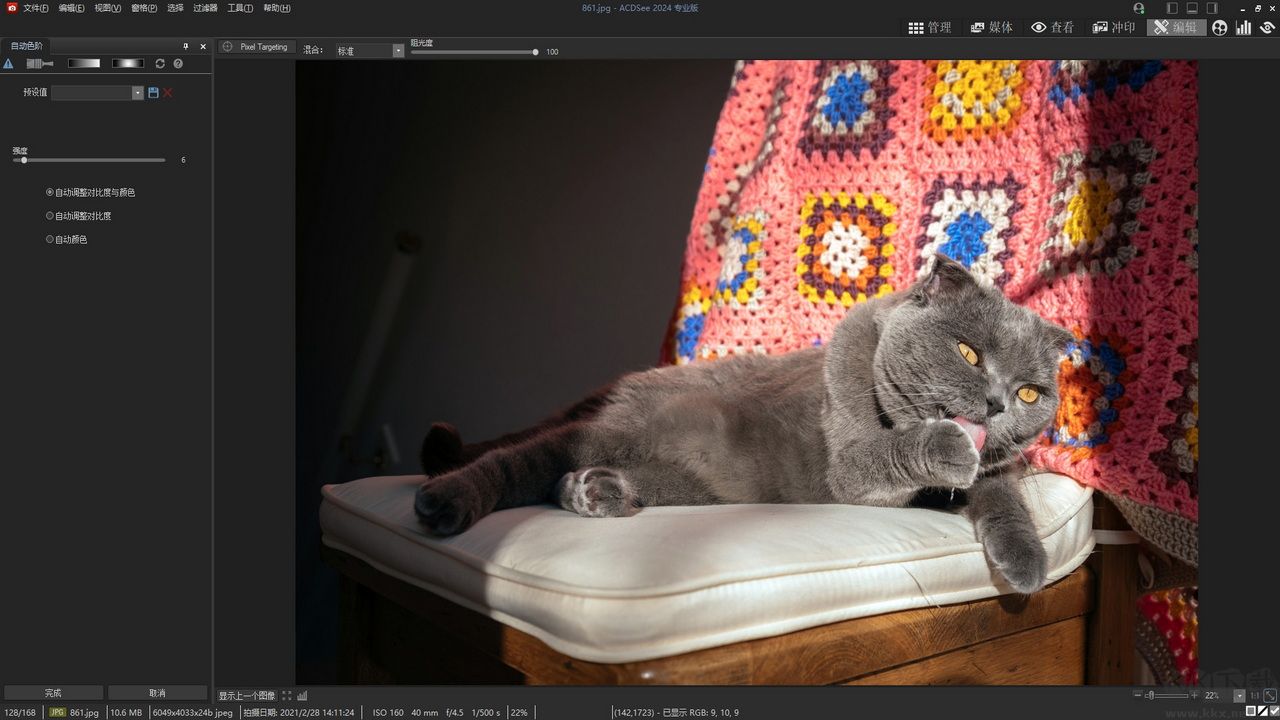Select 自动调整对比度 radio option
The height and width of the screenshot is (720, 1280).
point(50,216)
